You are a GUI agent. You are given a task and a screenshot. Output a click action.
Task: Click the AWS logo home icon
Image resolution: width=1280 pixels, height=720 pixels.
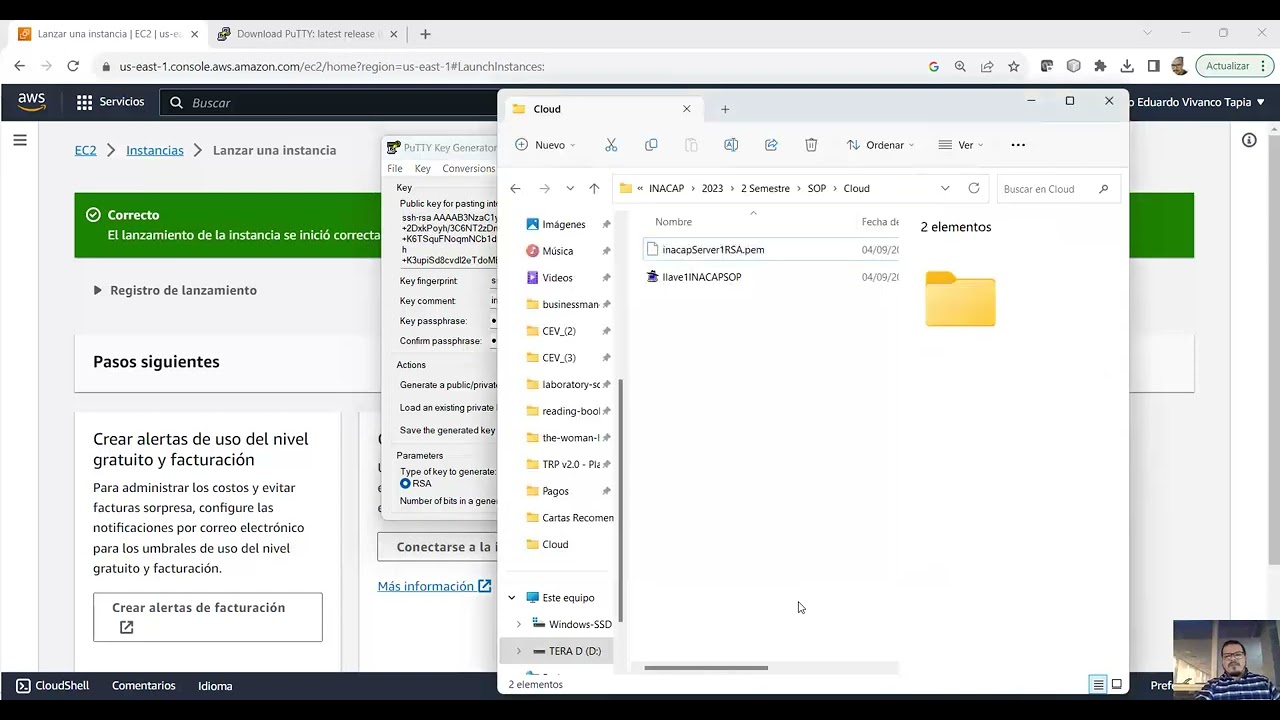32,102
